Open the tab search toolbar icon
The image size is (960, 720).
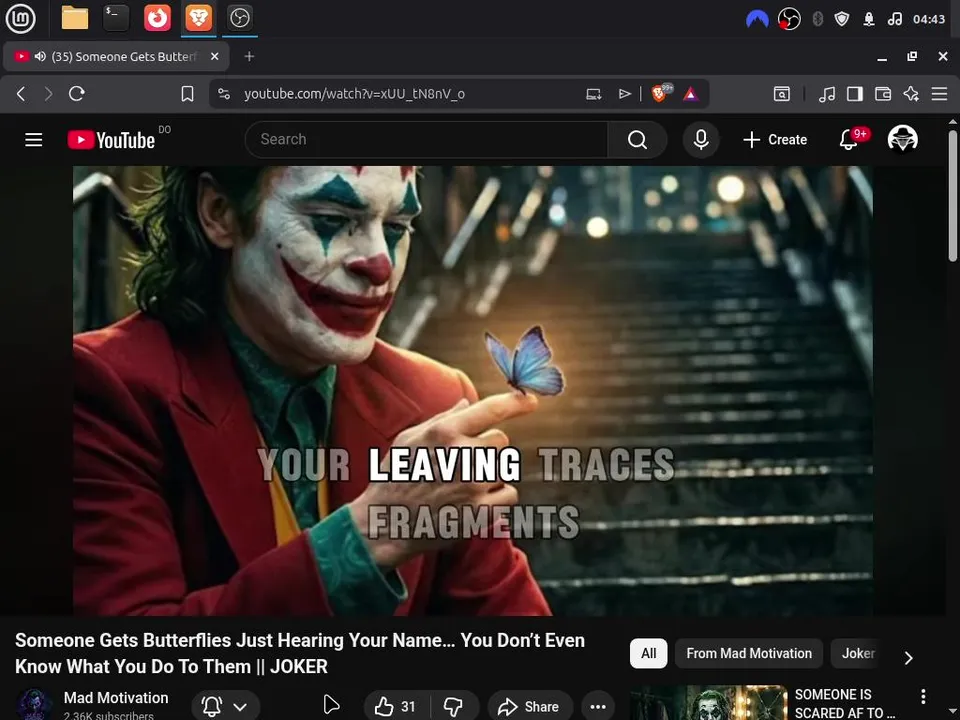pyautogui.click(x=781, y=94)
